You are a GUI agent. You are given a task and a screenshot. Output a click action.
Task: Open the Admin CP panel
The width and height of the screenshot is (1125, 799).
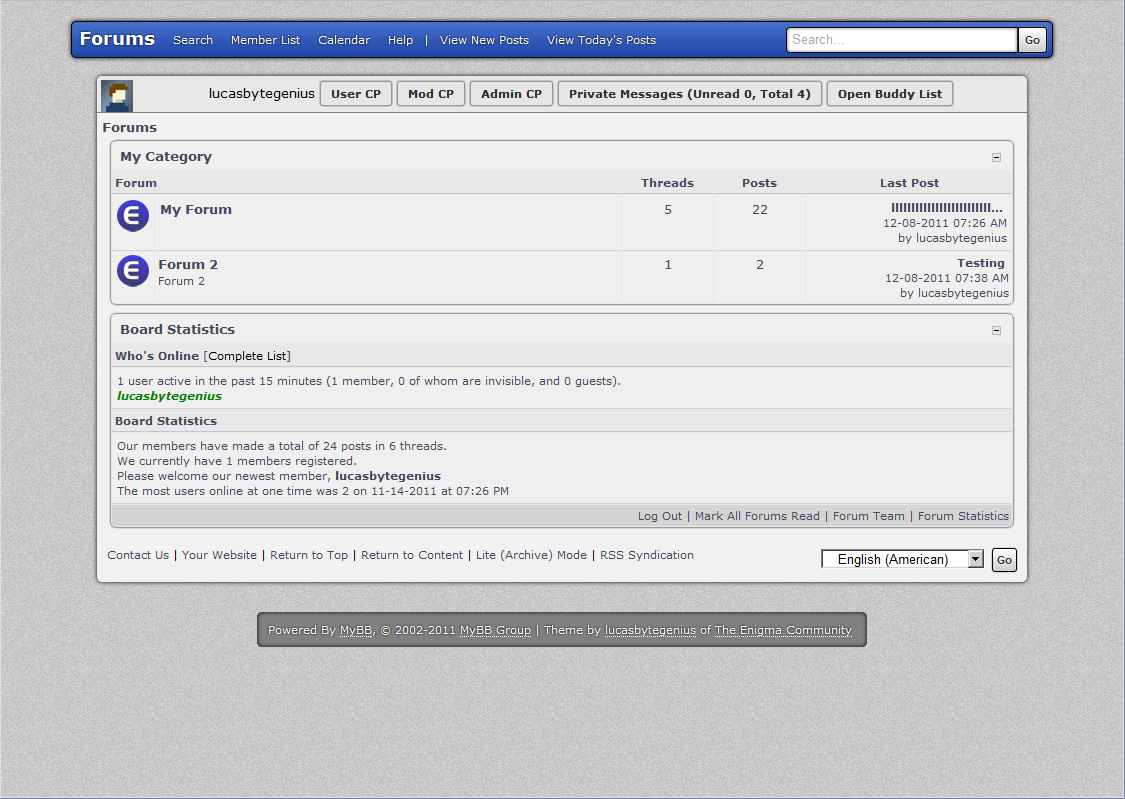[511, 94]
